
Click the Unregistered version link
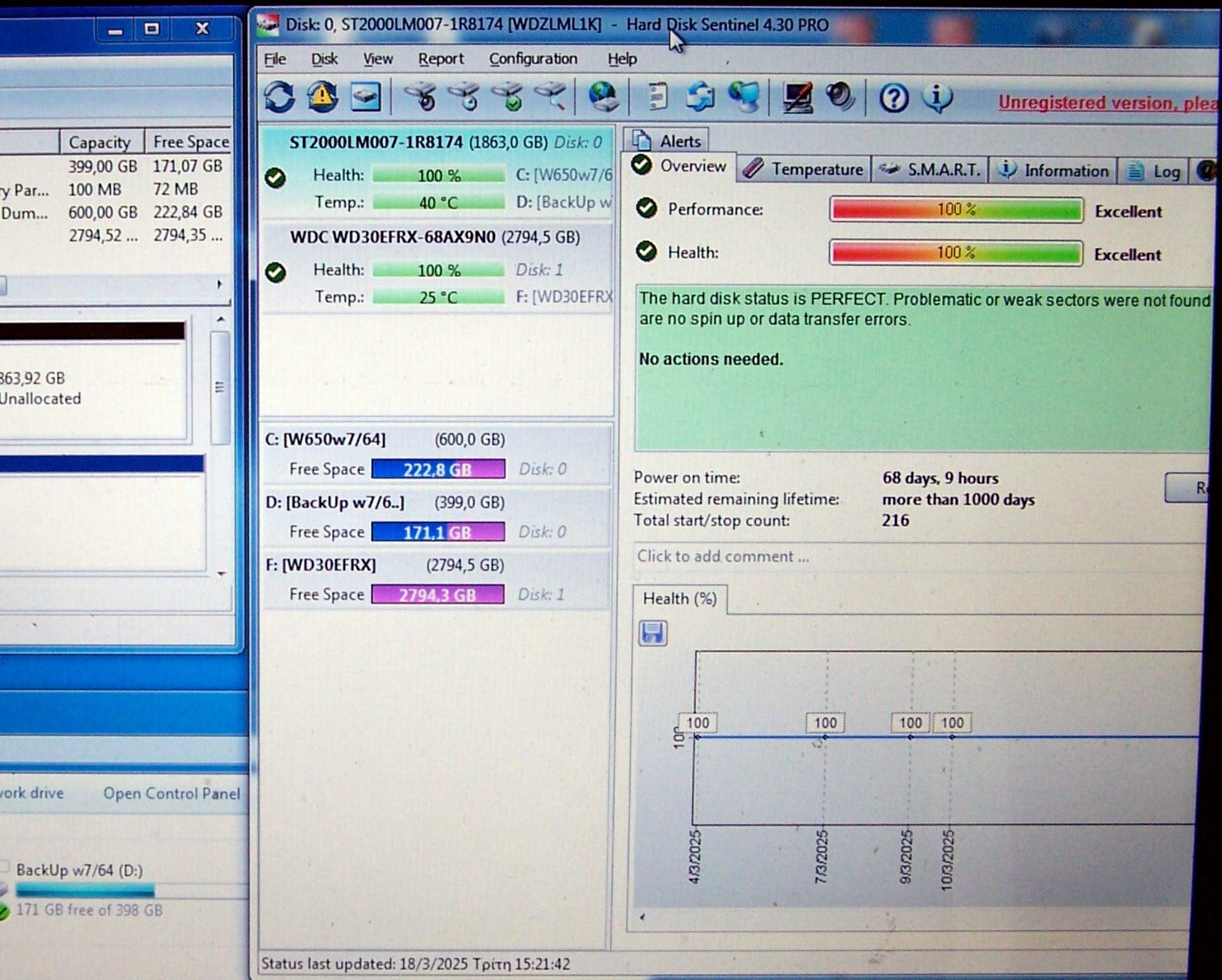click(1109, 103)
